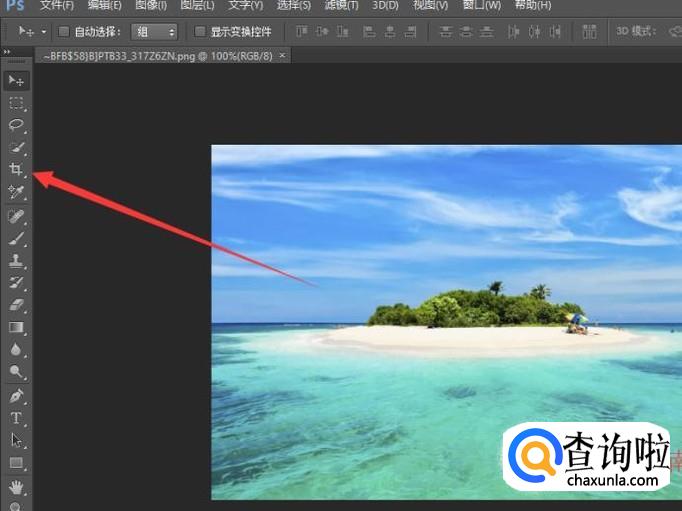Select the Gradient tool
Image resolution: width=682 pixels, height=511 pixels.
(x=16, y=327)
